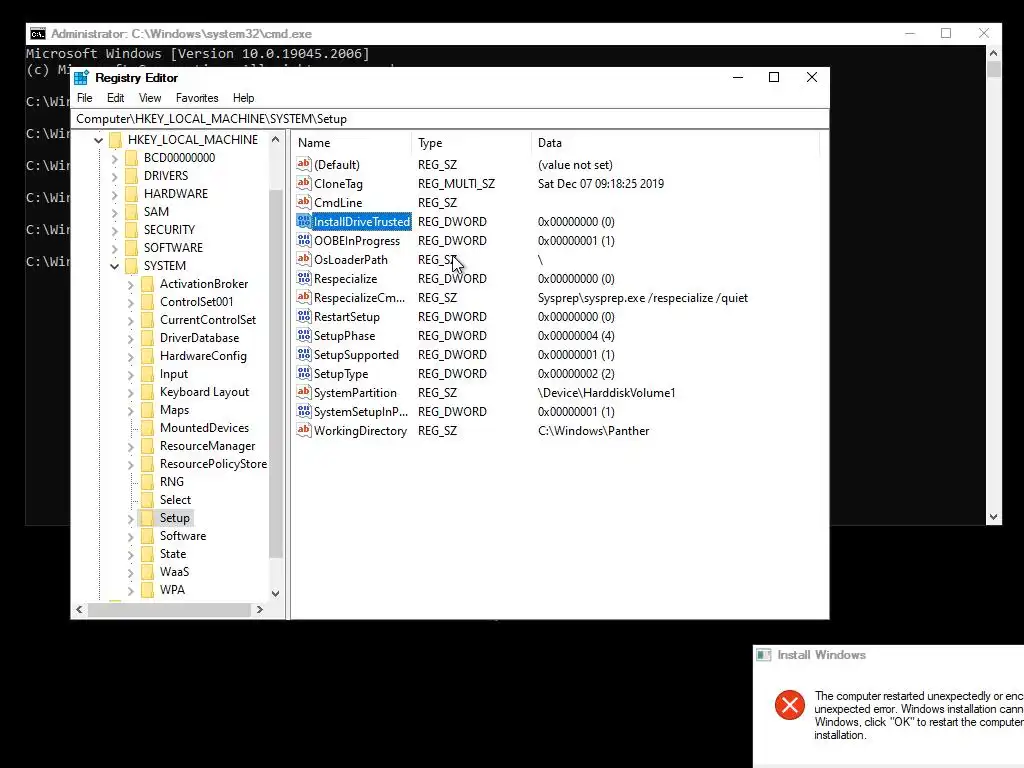Collapse the SYSTEM hive node
Screen dimensions: 1024x768
coord(114,266)
